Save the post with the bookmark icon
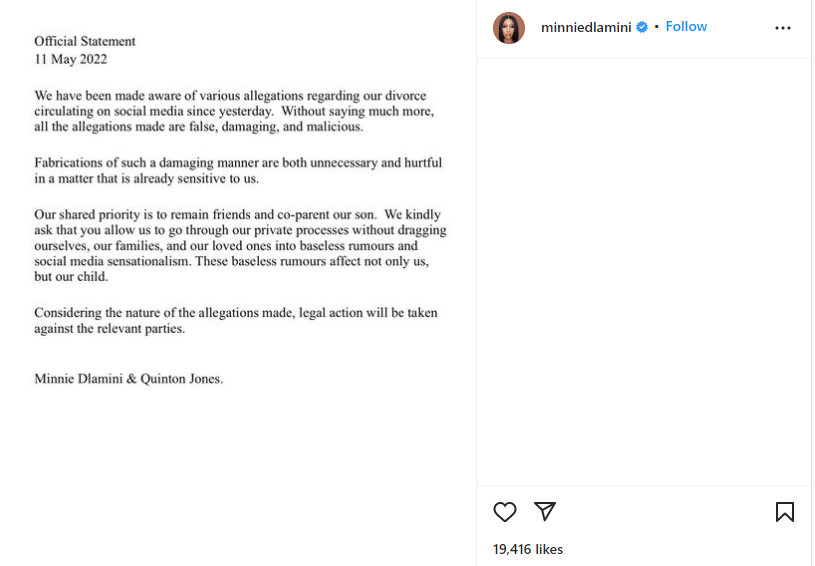The width and height of the screenshot is (815, 566). (x=784, y=512)
